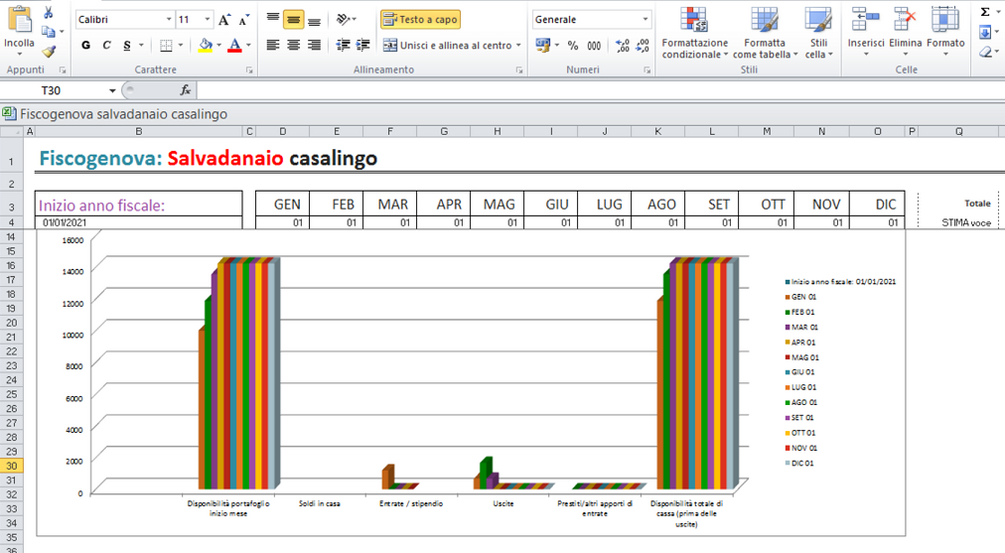Image resolution: width=1005 pixels, height=553 pixels.
Task: Apply yellow fill color with paint bucket
Action: [205, 45]
